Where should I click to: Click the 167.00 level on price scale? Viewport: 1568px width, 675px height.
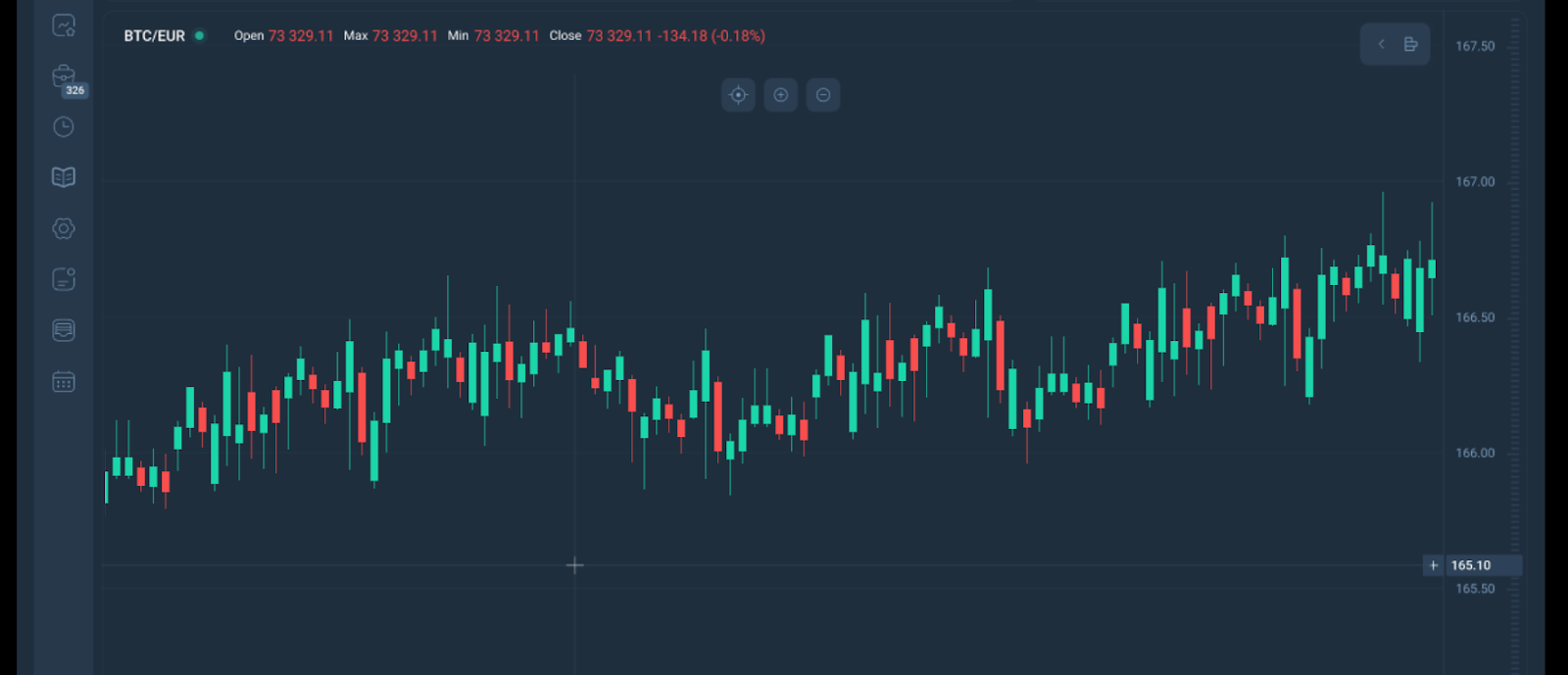tap(1475, 182)
